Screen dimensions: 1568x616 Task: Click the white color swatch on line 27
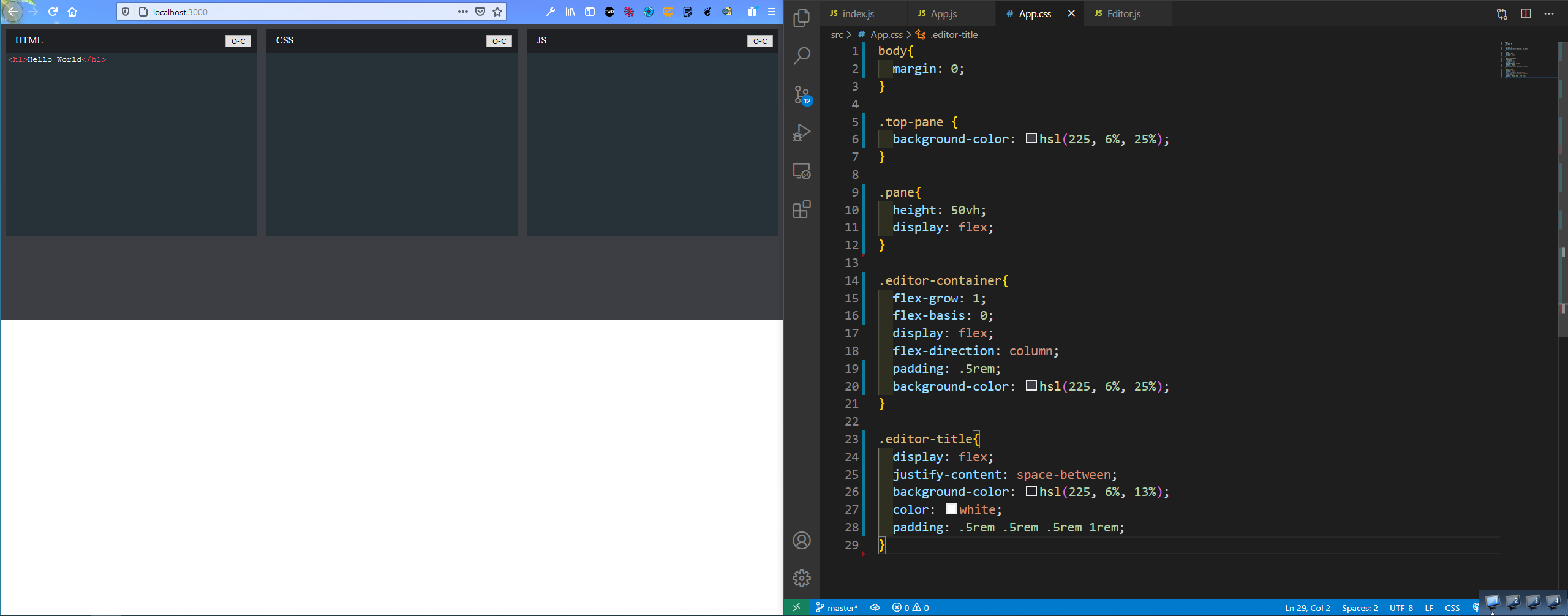[951, 509]
